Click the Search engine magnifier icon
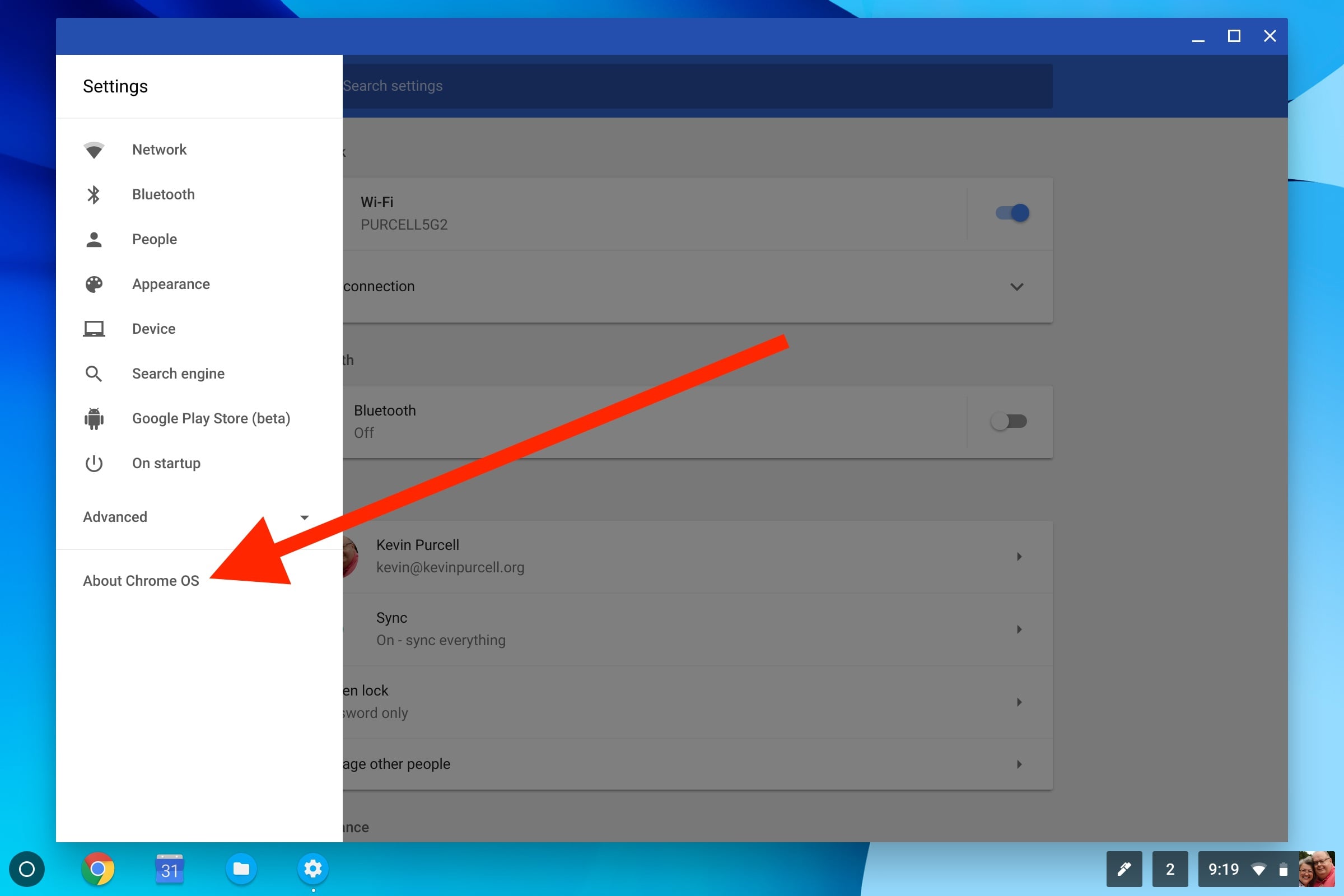 94,373
